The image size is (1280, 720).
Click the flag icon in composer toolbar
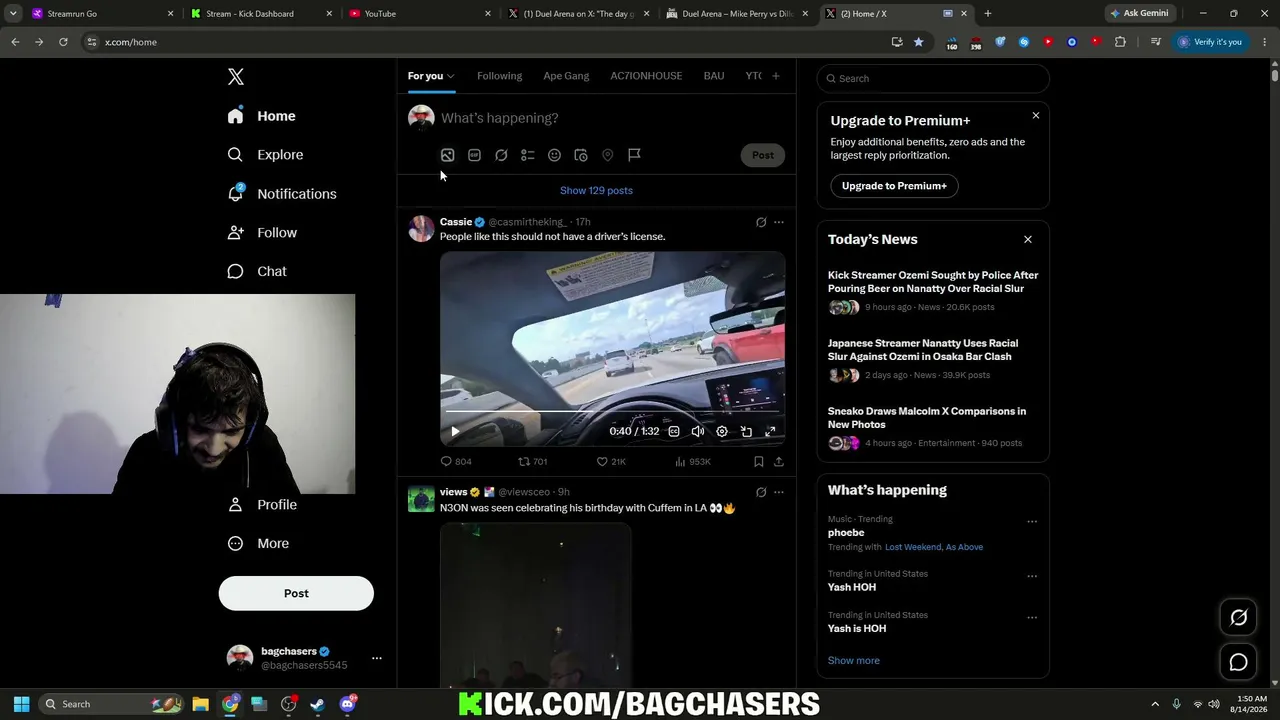[634, 155]
